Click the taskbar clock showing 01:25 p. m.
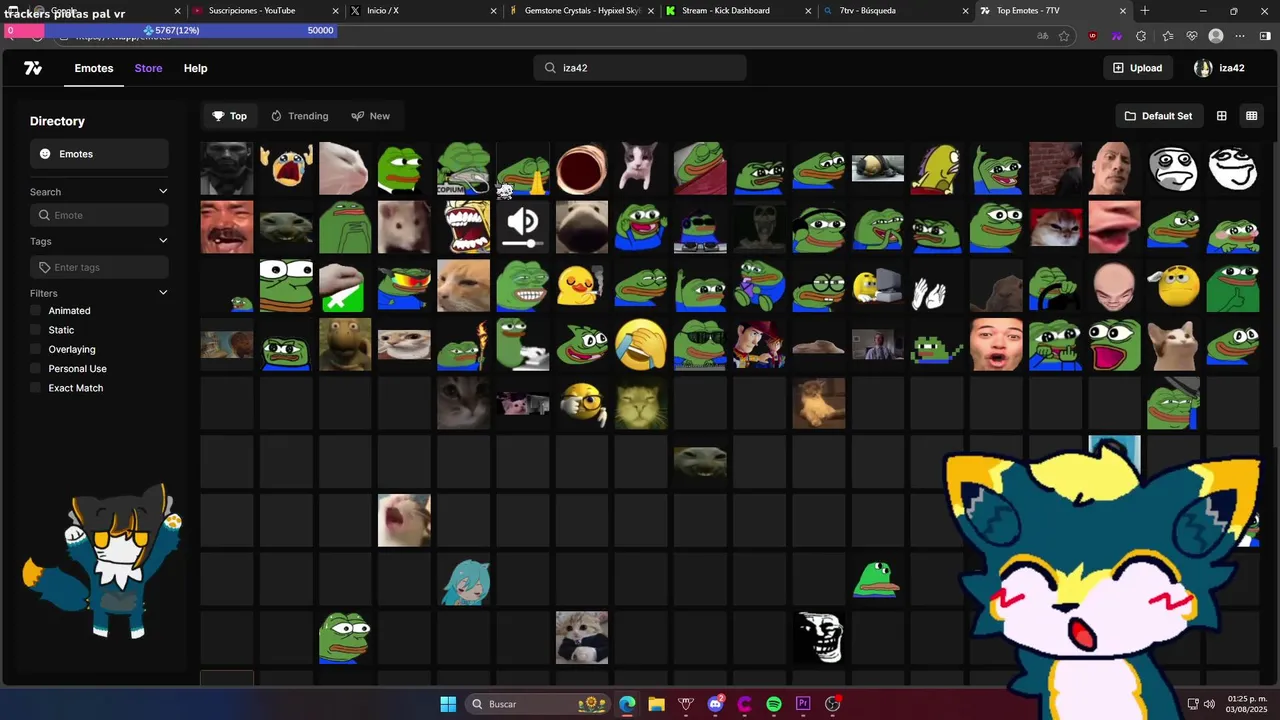The width and height of the screenshot is (1280, 720). (x=1248, y=704)
